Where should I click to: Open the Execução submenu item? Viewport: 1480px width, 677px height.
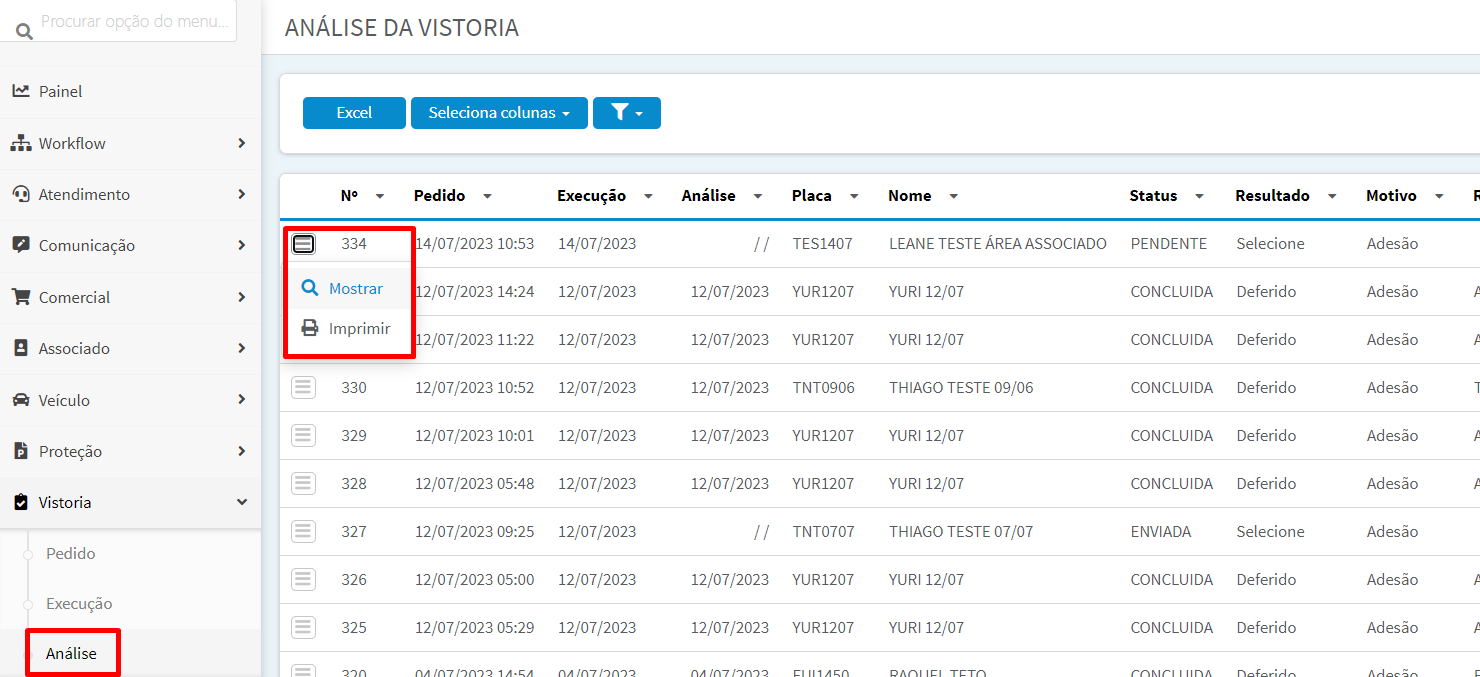(x=79, y=603)
